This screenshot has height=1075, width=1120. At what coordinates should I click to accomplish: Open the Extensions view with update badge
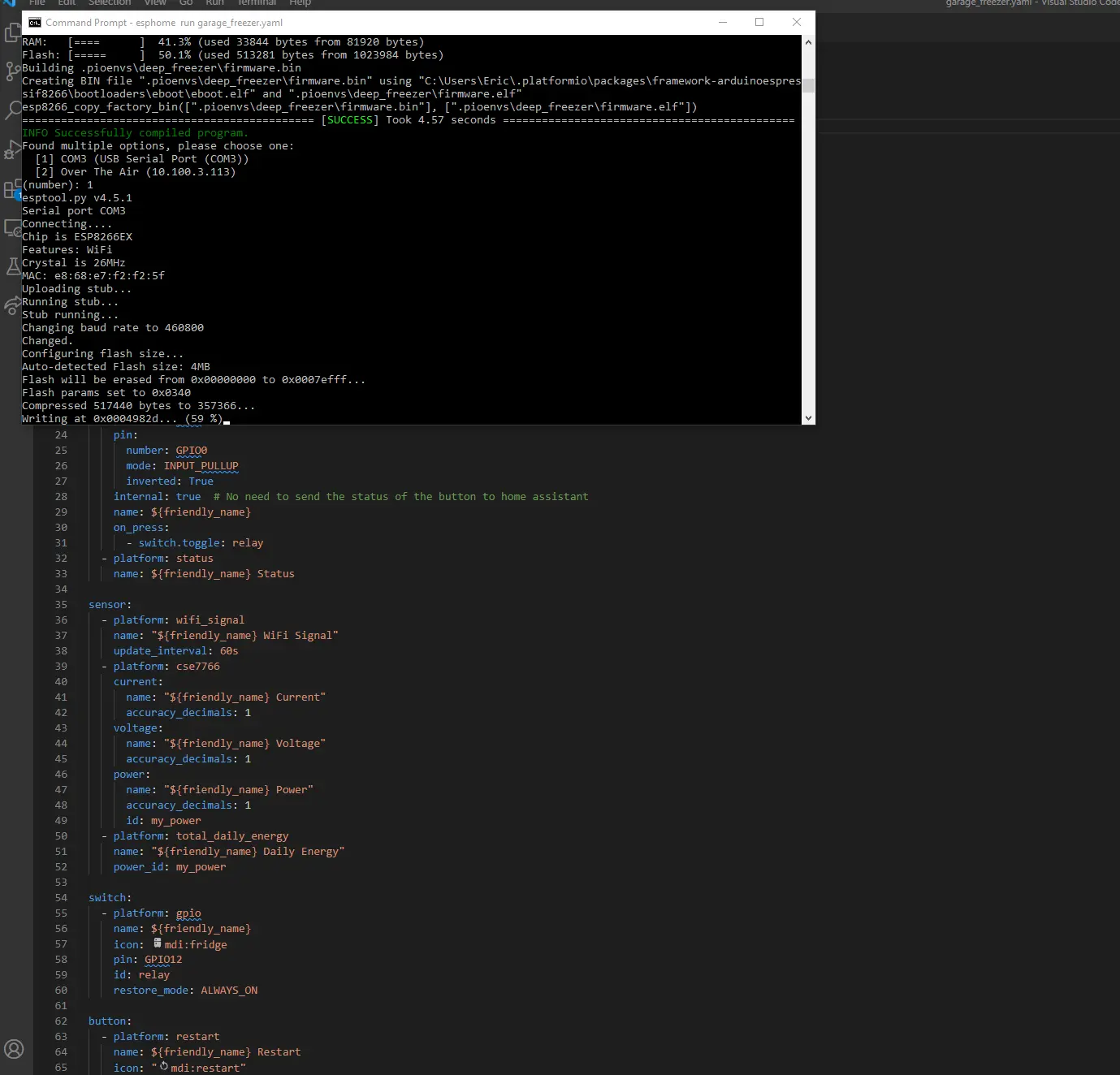coord(11,190)
